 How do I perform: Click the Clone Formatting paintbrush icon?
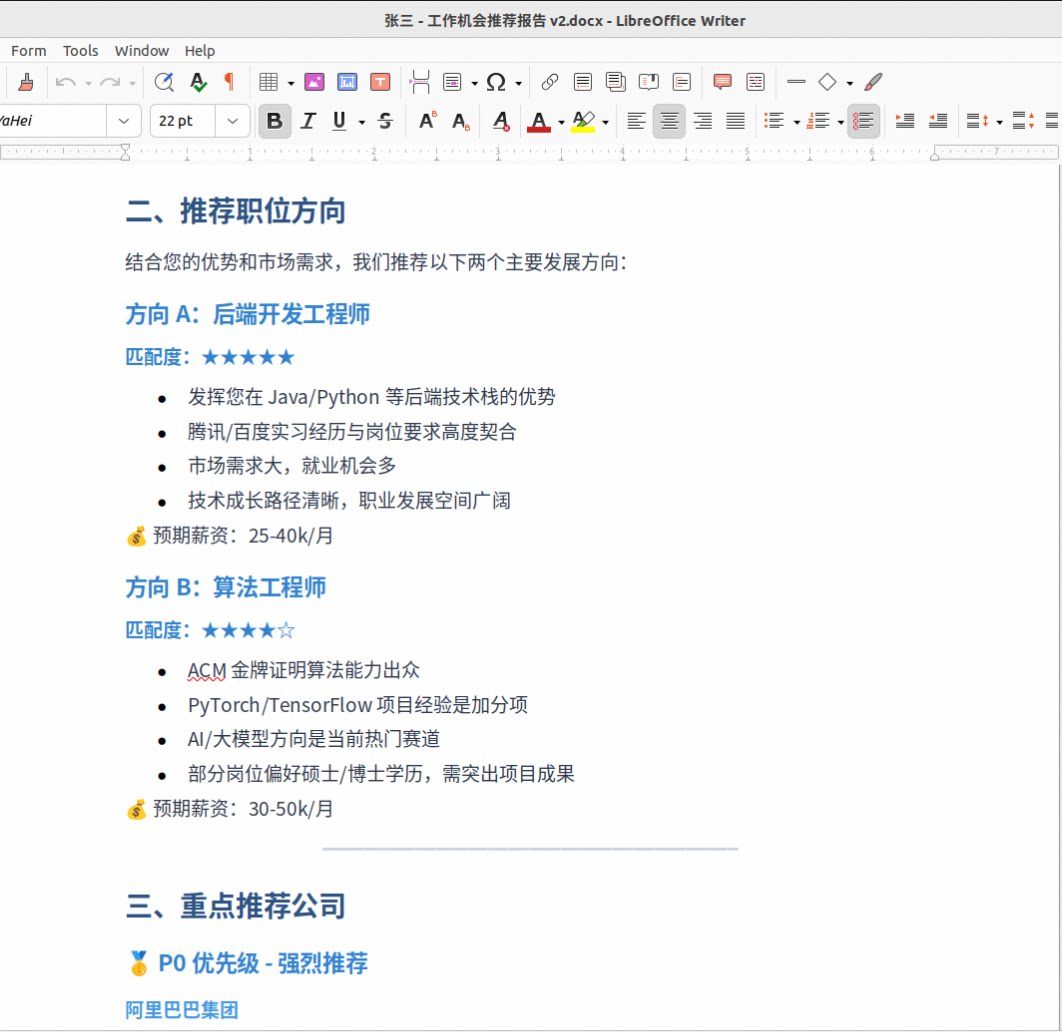(x=26, y=82)
